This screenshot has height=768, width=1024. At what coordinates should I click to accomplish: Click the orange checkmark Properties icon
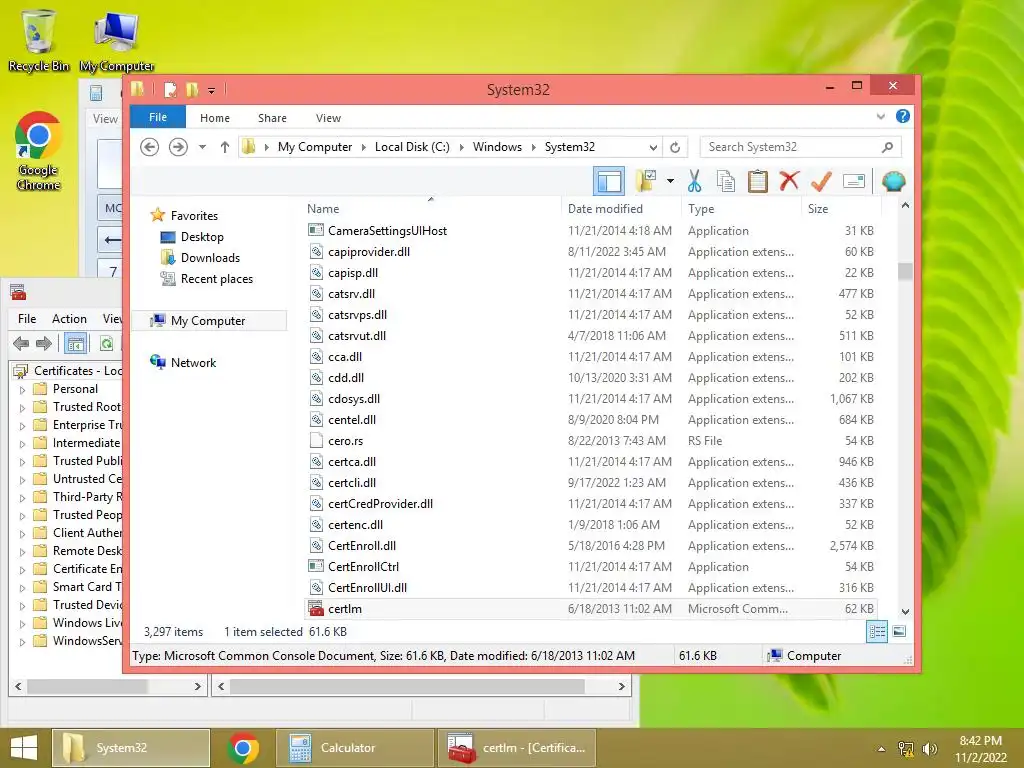pos(821,181)
